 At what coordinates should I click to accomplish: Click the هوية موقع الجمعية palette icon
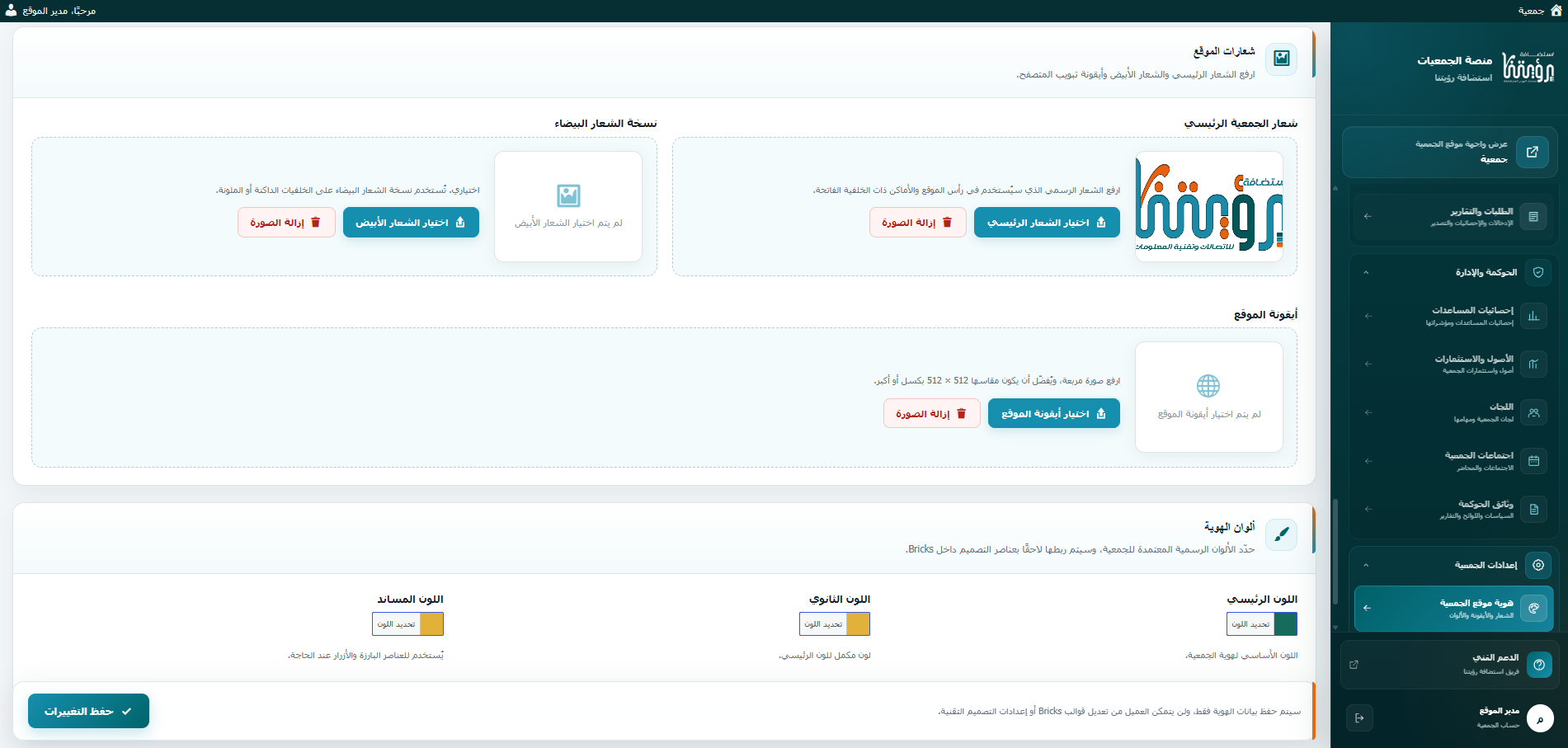(1533, 608)
